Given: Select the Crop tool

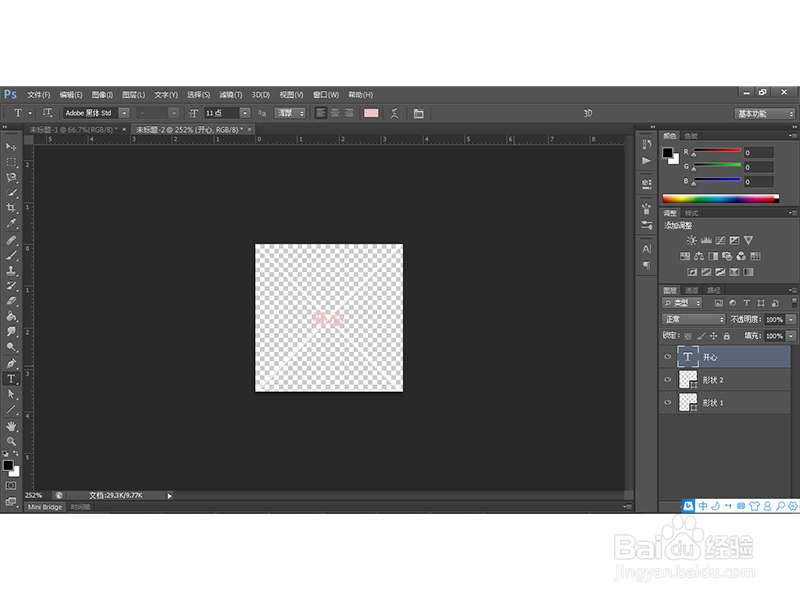Looking at the screenshot, I should [11, 208].
